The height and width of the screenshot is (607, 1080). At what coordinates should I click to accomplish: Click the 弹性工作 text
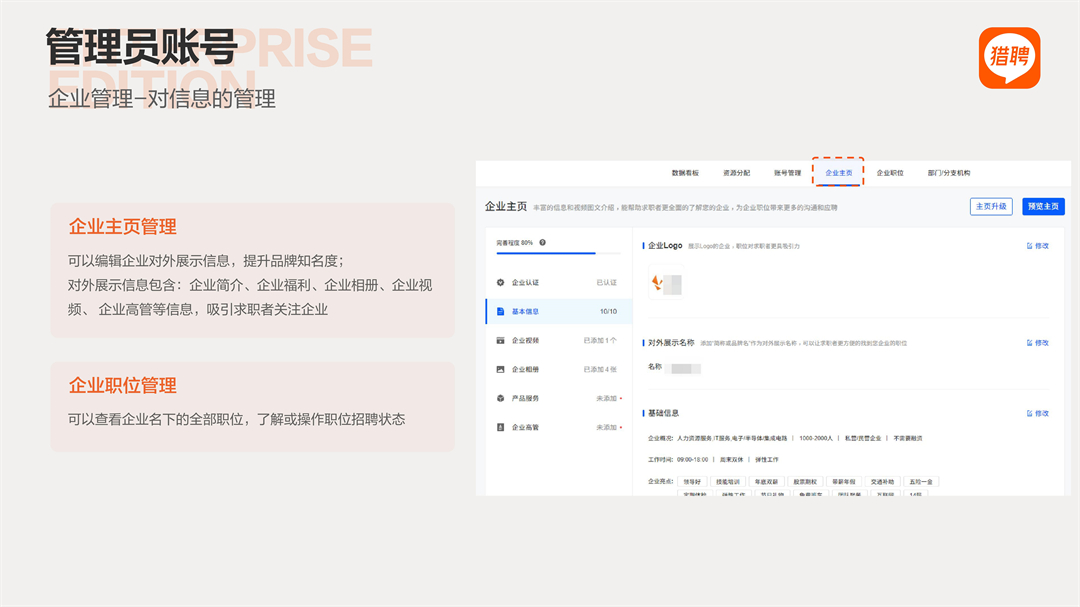(767, 460)
